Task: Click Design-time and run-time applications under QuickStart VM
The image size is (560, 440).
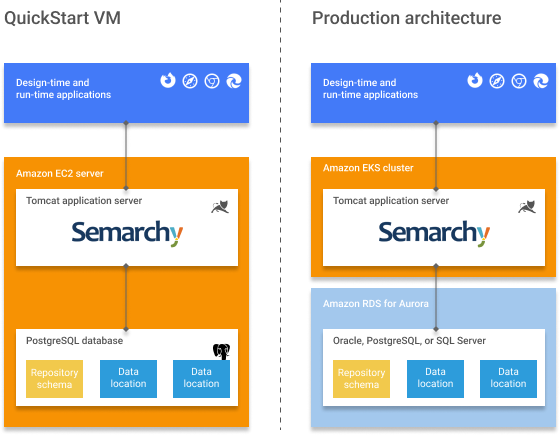Action: point(64,89)
